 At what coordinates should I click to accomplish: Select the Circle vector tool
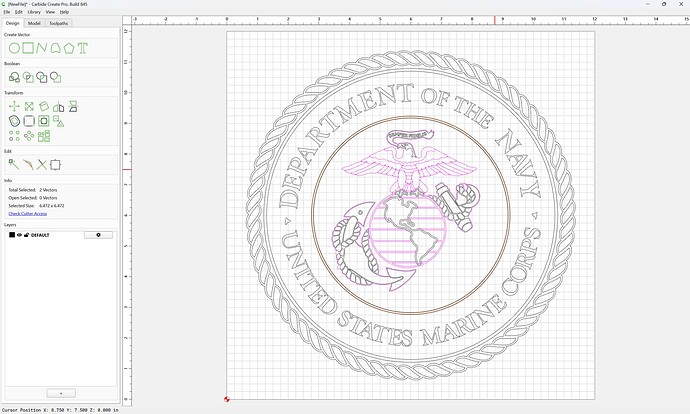coord(14,48)
